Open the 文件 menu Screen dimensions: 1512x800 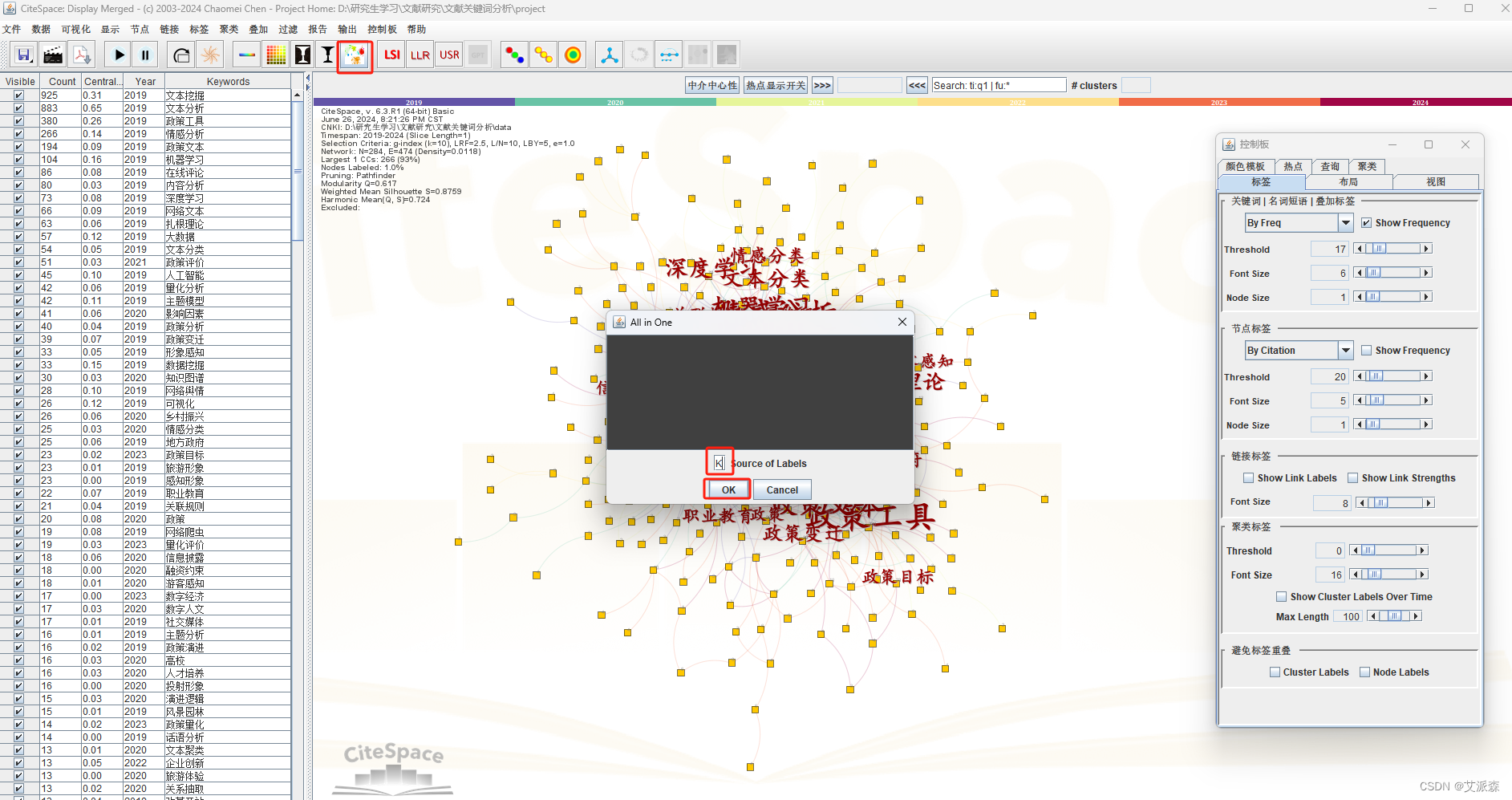(12, 30)
